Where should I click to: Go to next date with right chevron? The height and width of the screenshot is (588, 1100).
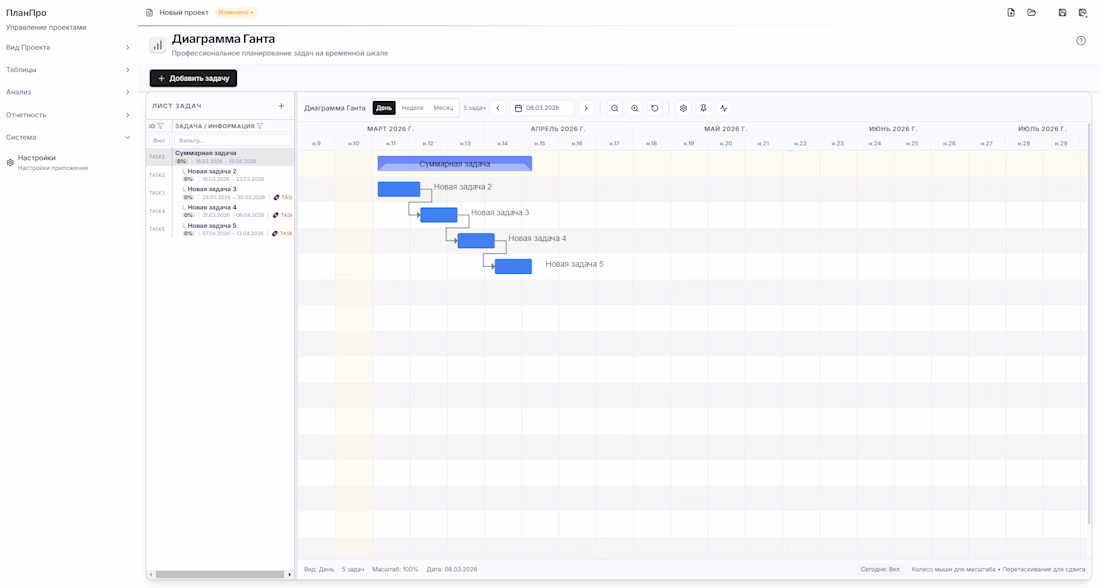(x=586, y=108)
